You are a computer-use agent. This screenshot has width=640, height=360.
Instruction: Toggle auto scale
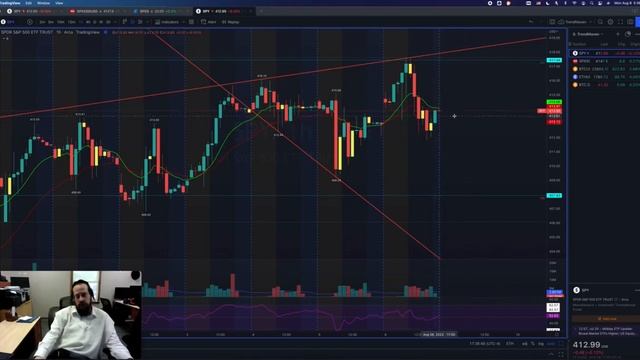551,344
